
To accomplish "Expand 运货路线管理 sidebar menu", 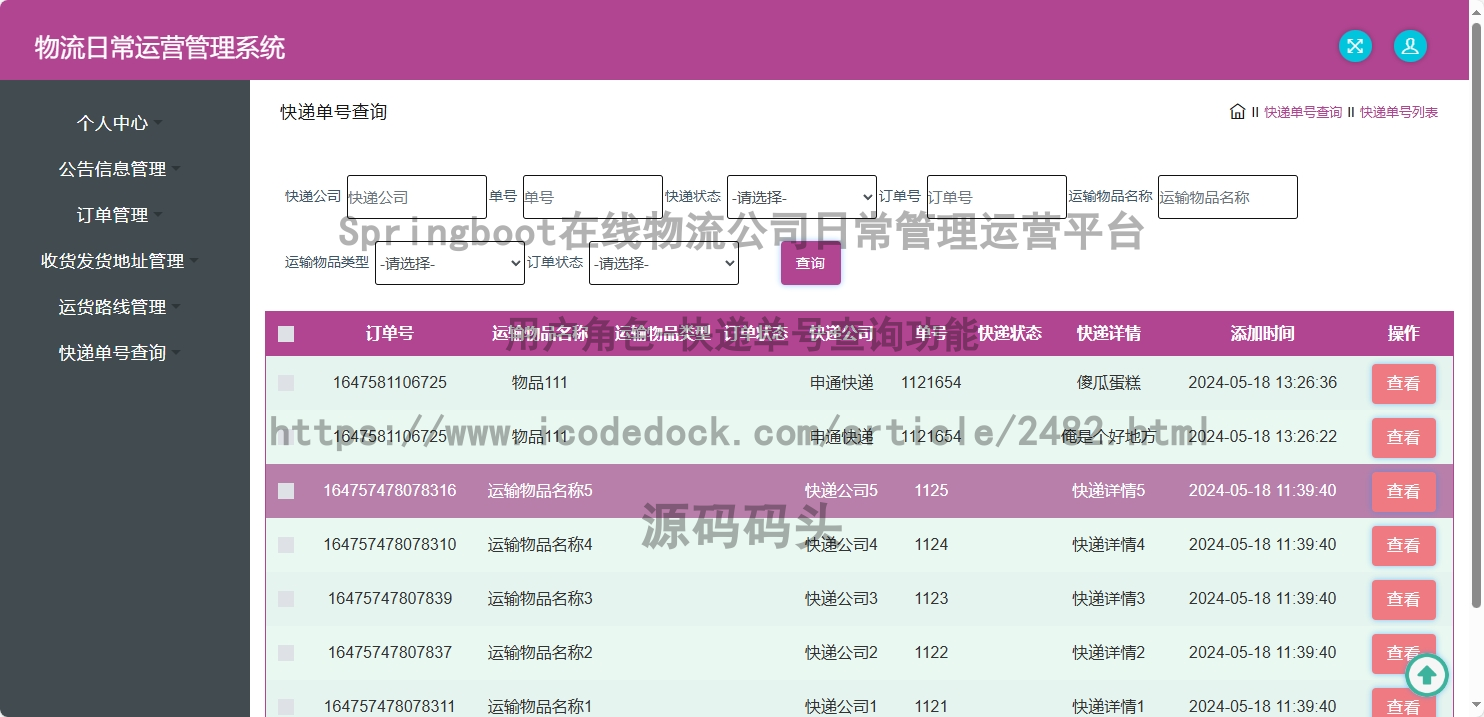I will [x=119, y=307].
